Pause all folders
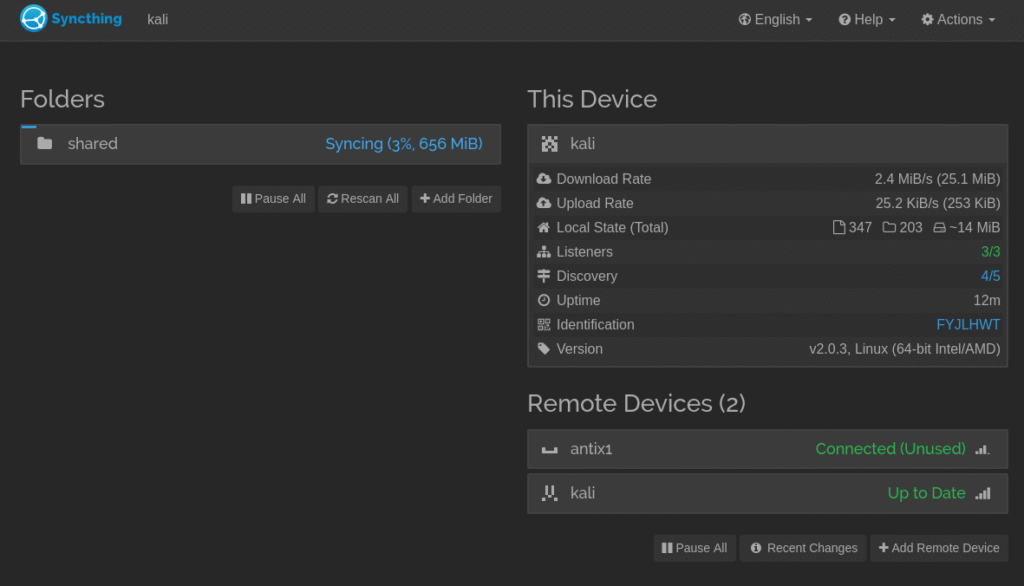The height and width of the screenshot is (586, 1024). [x=273, y=199]
